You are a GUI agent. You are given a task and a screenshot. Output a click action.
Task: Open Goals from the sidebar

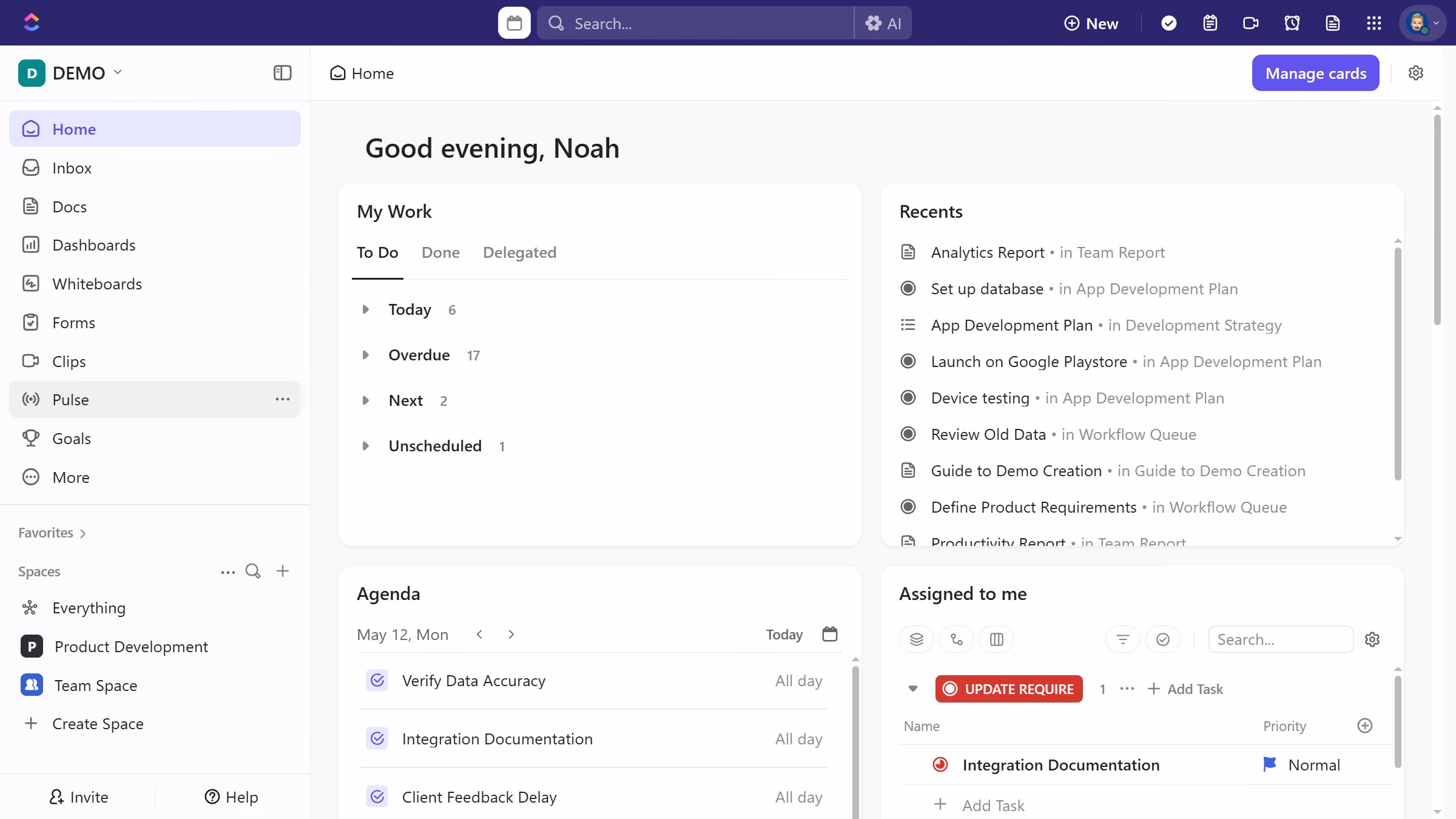click(155, 438)
